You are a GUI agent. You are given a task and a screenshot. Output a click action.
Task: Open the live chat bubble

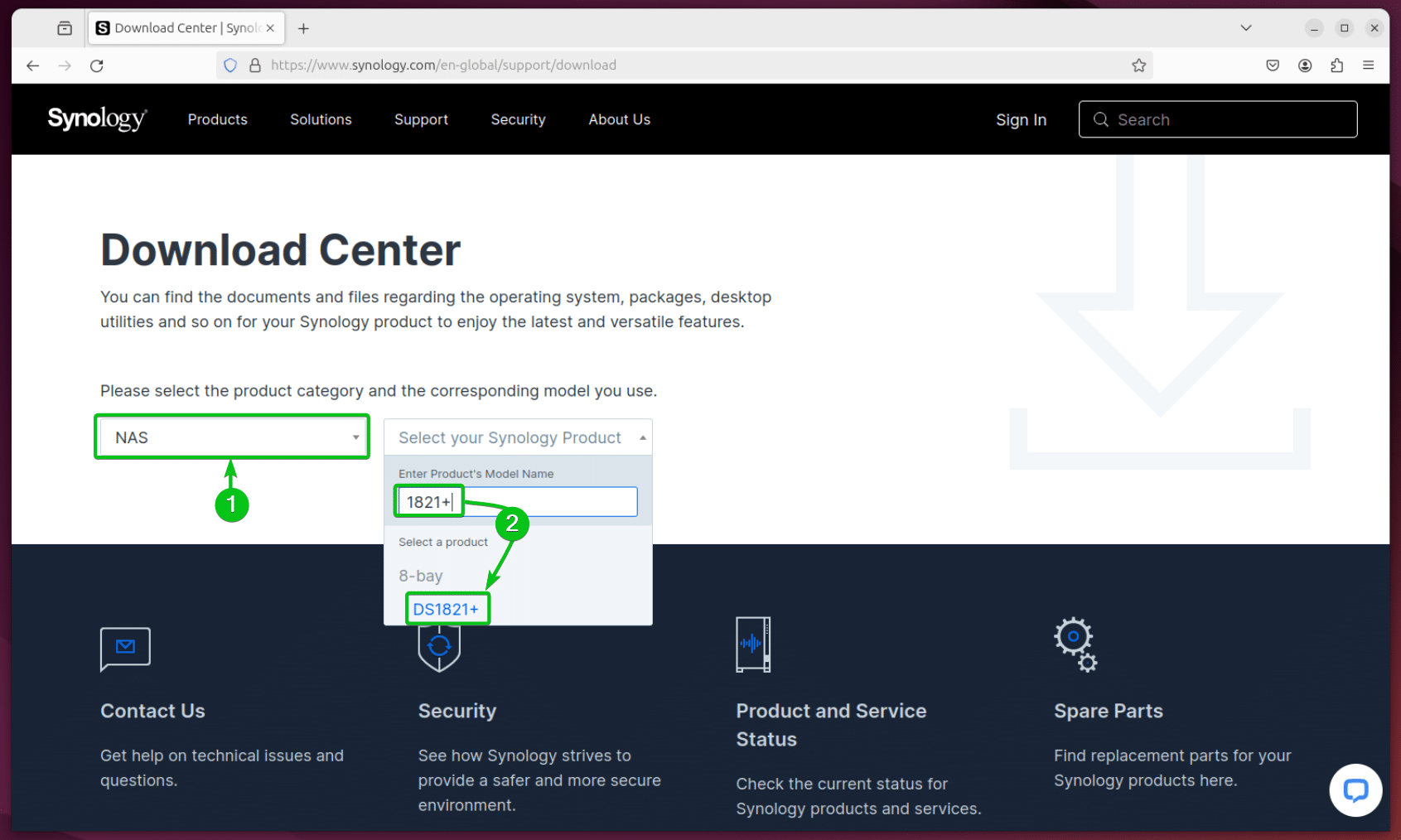coord(1355,790)
